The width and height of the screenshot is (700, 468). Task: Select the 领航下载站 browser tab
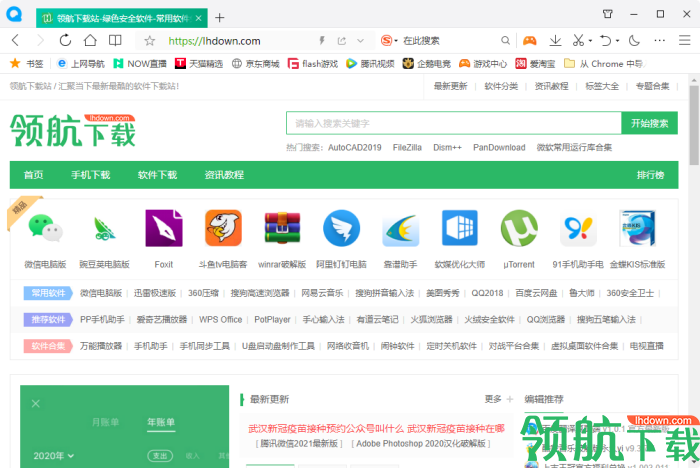(121, 18)
